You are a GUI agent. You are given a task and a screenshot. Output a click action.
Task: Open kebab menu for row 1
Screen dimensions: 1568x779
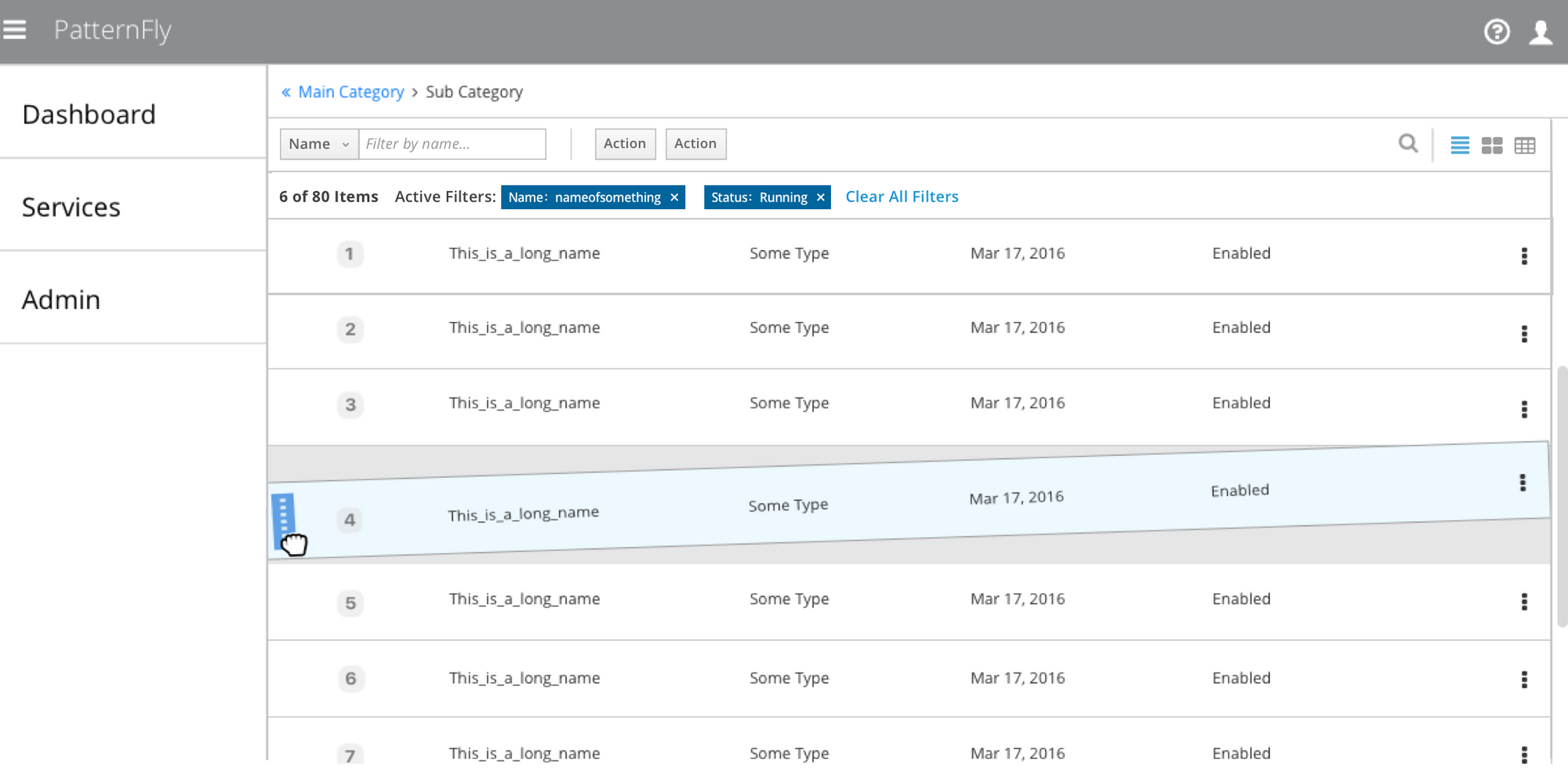[1524, 256]
